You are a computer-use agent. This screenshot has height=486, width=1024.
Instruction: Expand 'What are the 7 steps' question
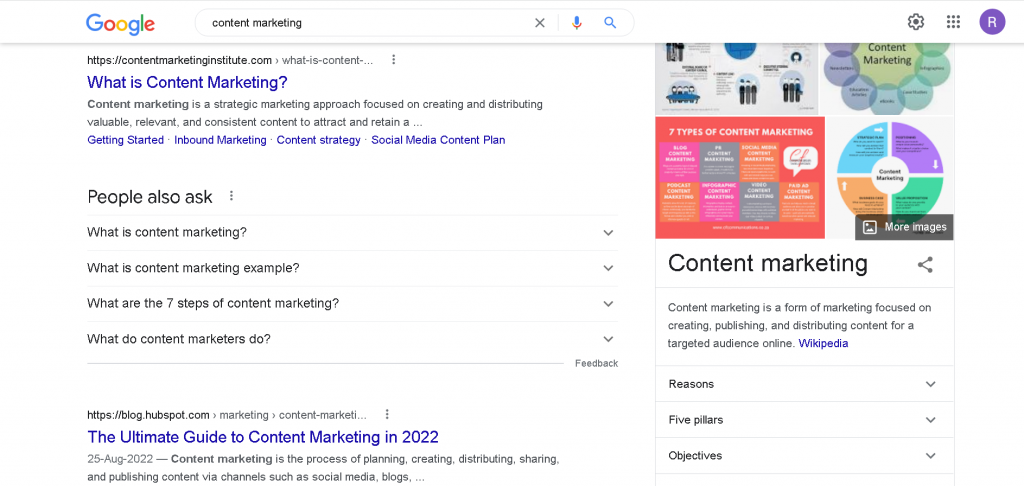[352, 304]
